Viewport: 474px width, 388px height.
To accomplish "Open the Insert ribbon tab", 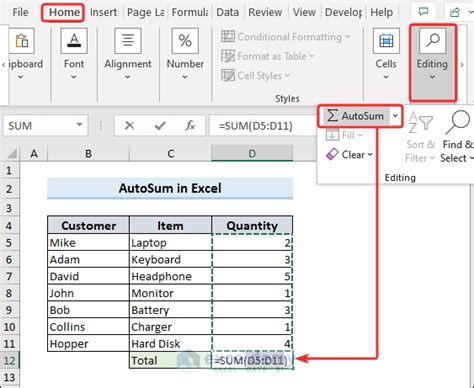I will (103, 12).
